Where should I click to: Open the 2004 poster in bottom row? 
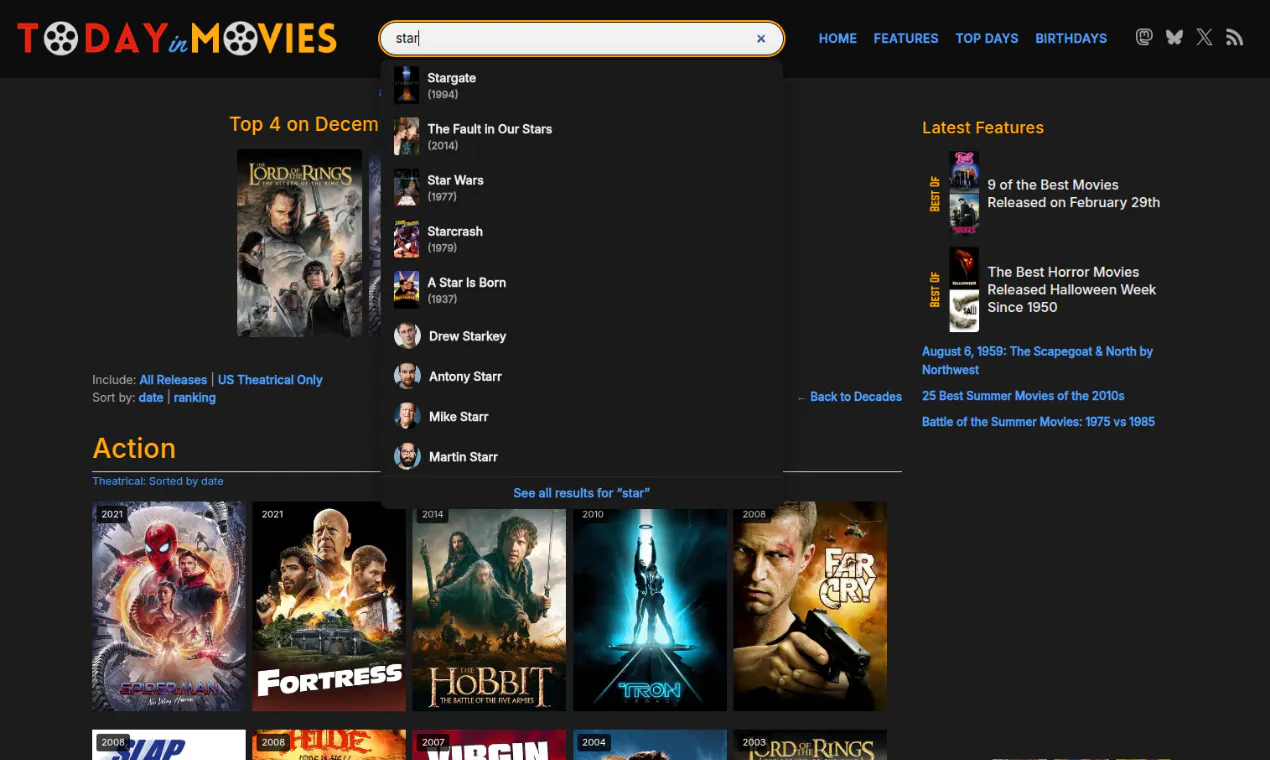(x=650, y=745)
